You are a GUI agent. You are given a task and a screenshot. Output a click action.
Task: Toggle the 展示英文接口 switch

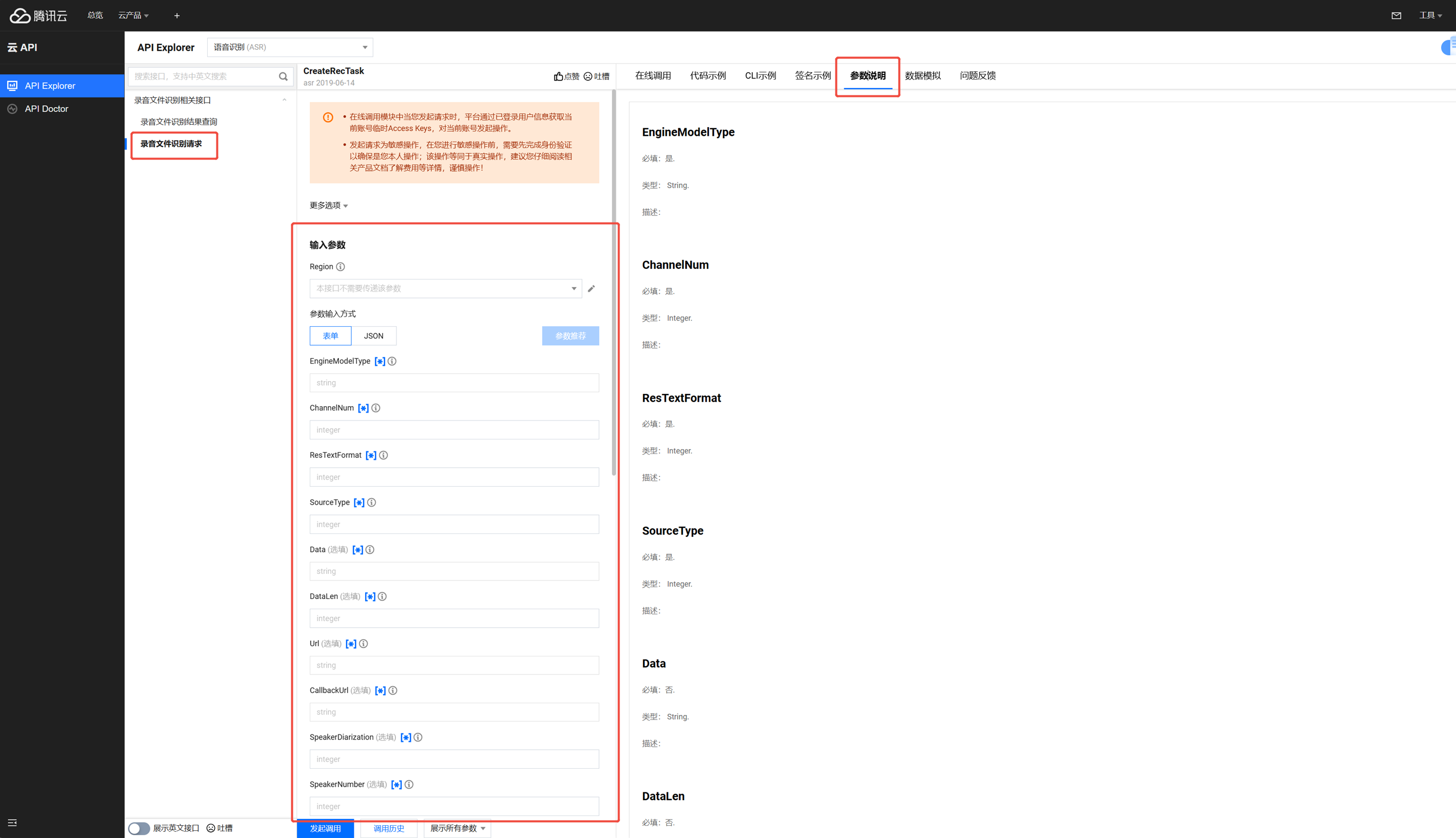[x=138, y=828]
